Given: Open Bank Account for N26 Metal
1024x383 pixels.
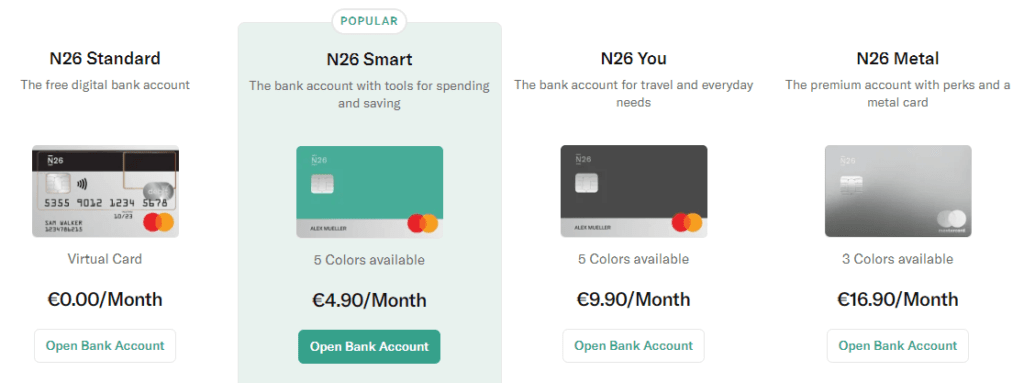Looking at the screenshot, I should point(898,346).
